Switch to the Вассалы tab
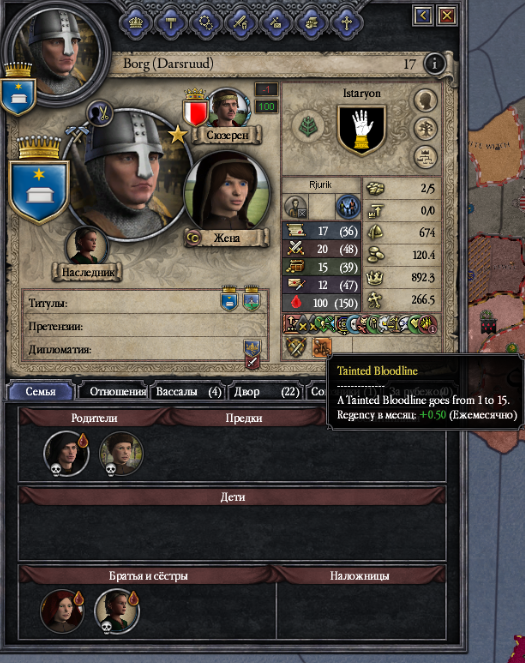Image resolution: width=525 pixels, height=663 pixels. [188, 392]
